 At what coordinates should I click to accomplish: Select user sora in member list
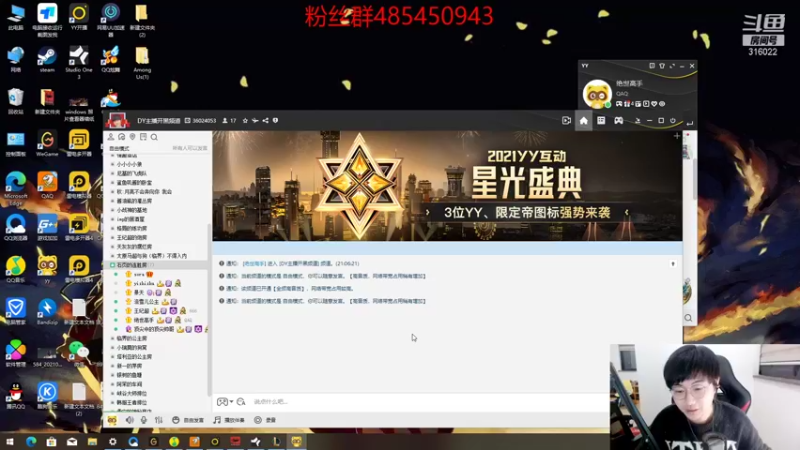[139, 274]
